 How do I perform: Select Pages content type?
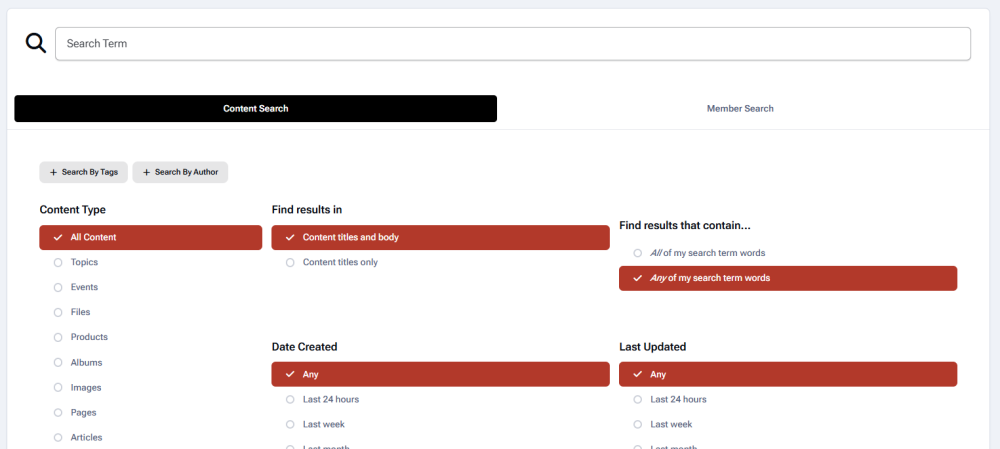[x=83, y=412]
